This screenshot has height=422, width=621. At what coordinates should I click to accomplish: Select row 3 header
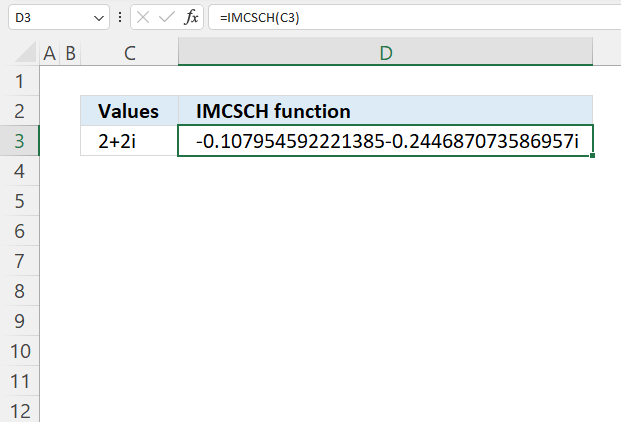click(19, 141)
